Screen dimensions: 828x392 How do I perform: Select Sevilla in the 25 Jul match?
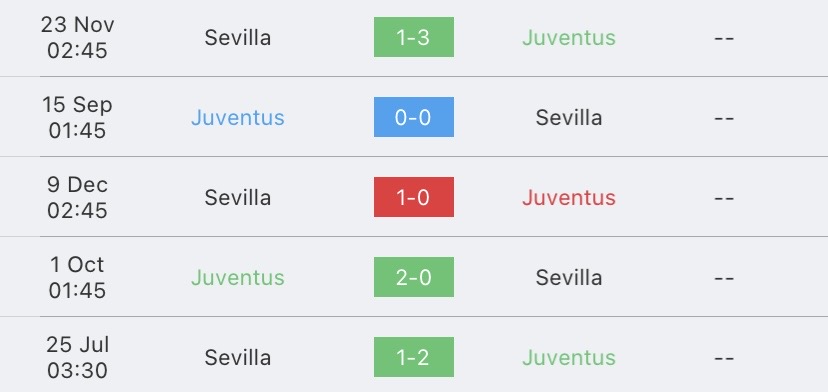tap(238, 358)
